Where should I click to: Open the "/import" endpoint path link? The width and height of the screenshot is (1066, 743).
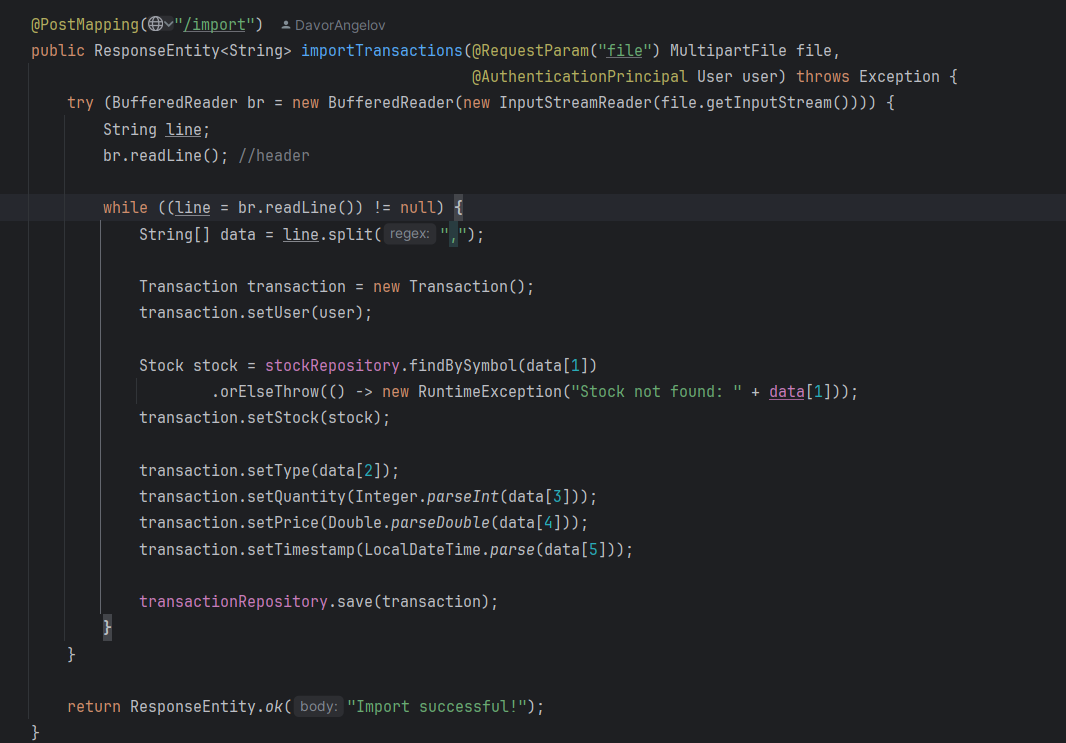point(218,24)
